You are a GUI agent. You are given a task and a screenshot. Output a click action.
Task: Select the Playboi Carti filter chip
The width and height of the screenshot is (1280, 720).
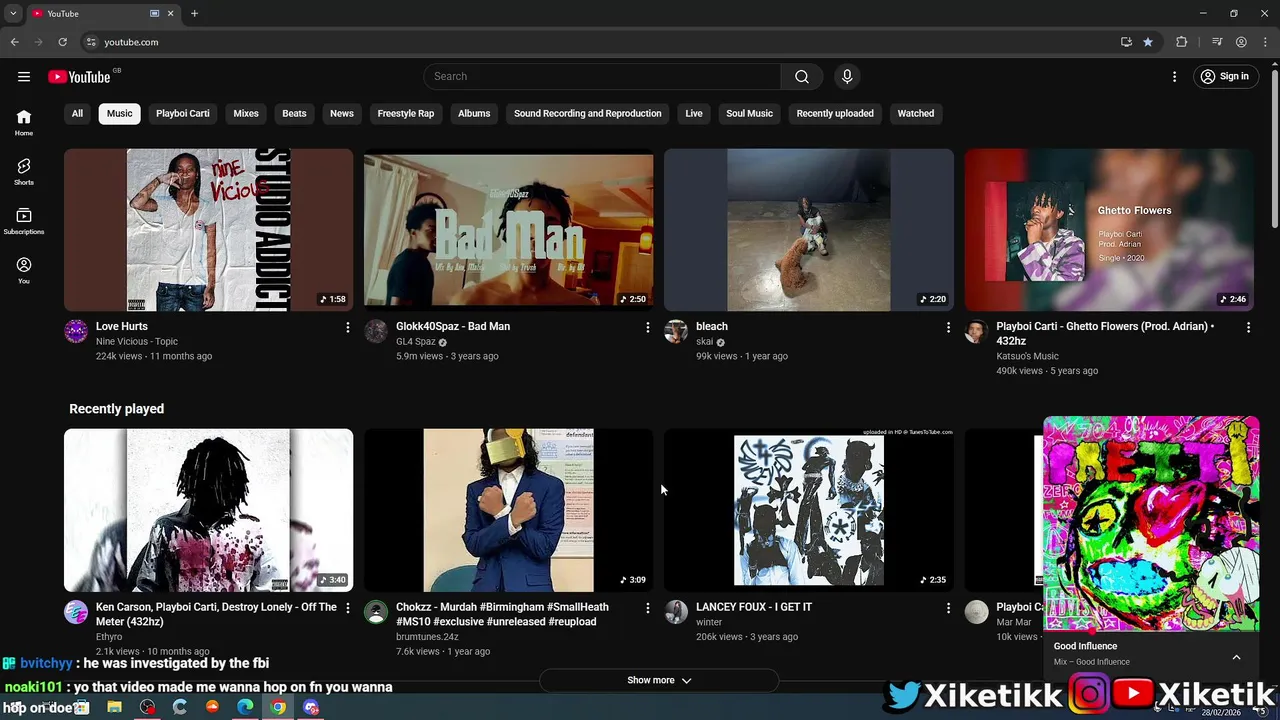[x=183, y=114]
